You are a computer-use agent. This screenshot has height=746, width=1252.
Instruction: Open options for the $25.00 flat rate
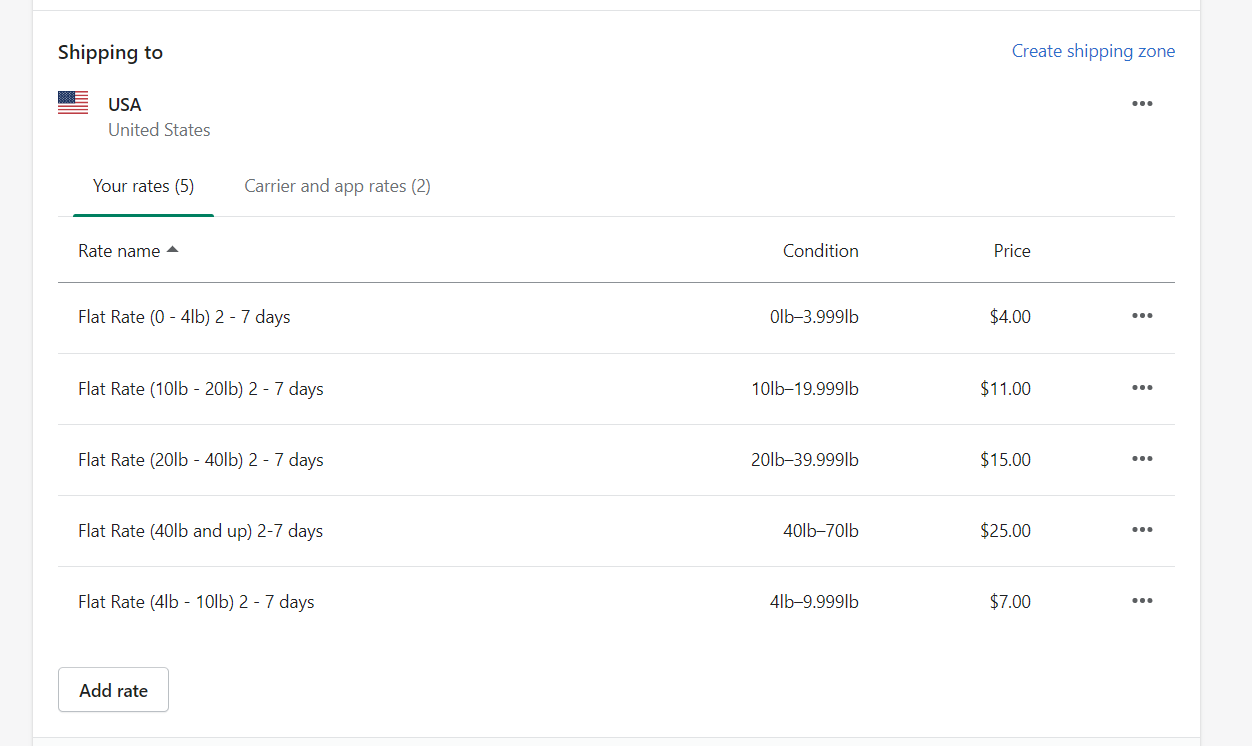point(1142,530)
